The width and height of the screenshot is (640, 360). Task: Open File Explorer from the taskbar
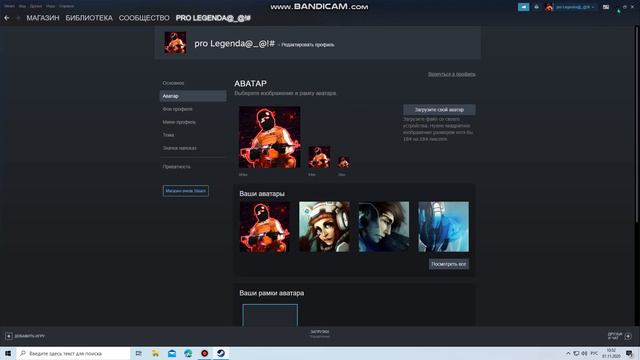click(155, 353)
